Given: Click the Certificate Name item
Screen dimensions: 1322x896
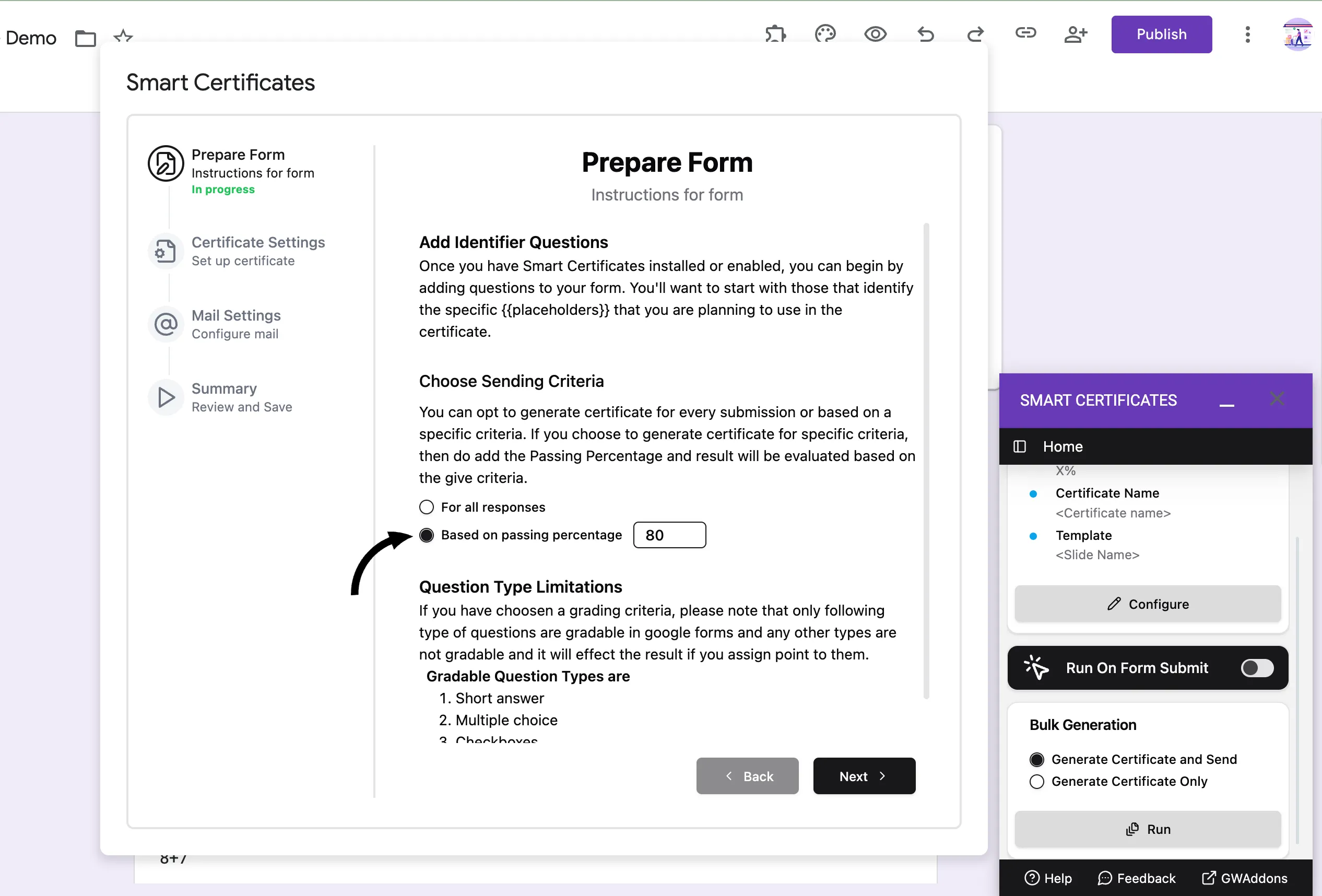Looking at the screenshot, I should click(x=1107, y=493).
